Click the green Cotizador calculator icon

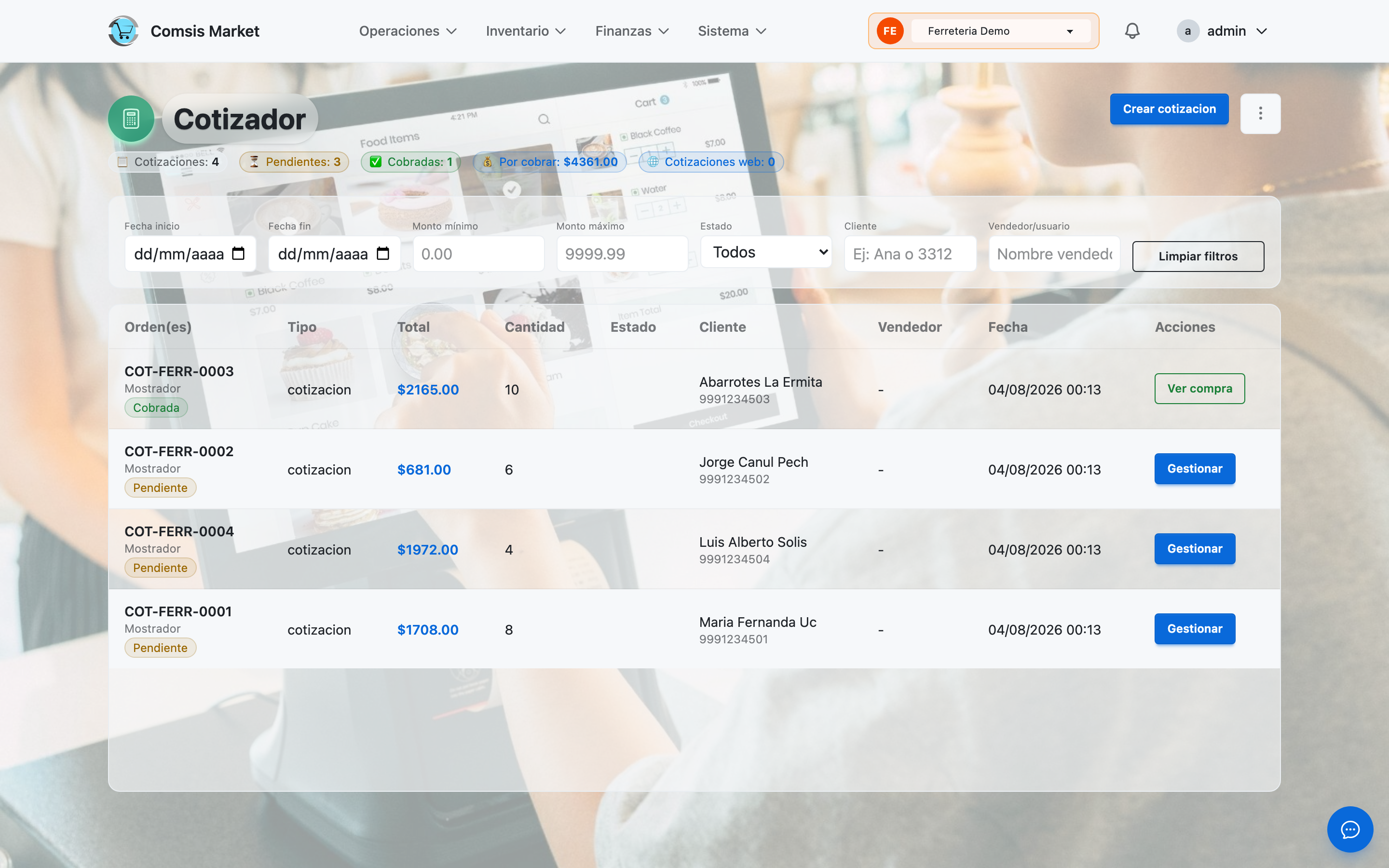pos(131,119)
